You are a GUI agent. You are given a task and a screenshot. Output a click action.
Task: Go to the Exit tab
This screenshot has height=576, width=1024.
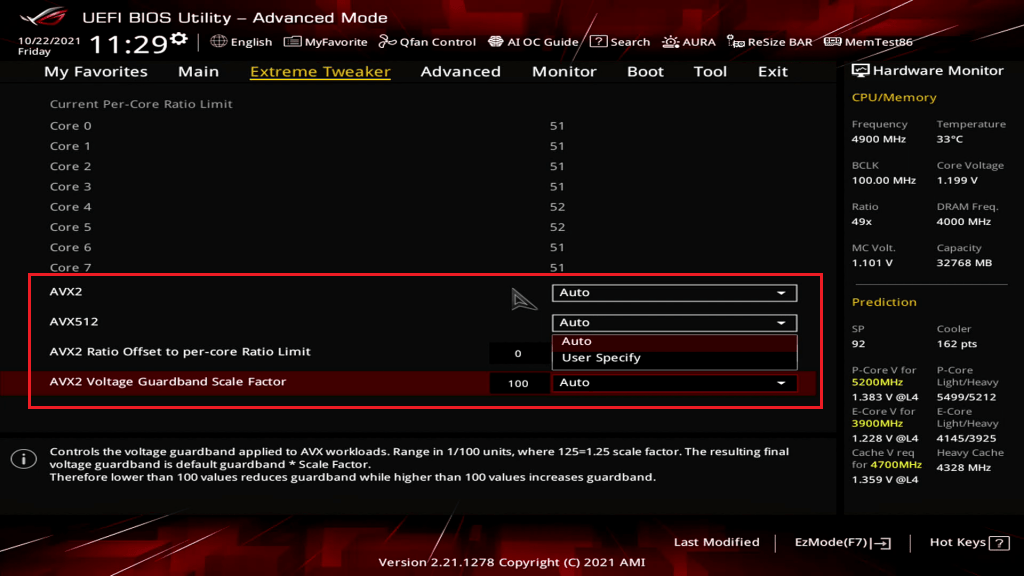[x=773, y=71]
